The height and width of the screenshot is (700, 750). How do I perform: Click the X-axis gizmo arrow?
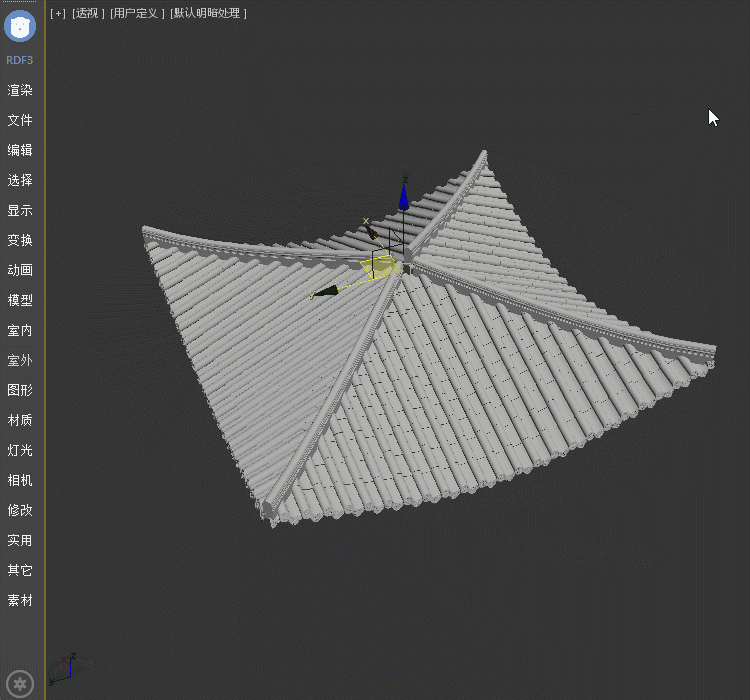372,232
